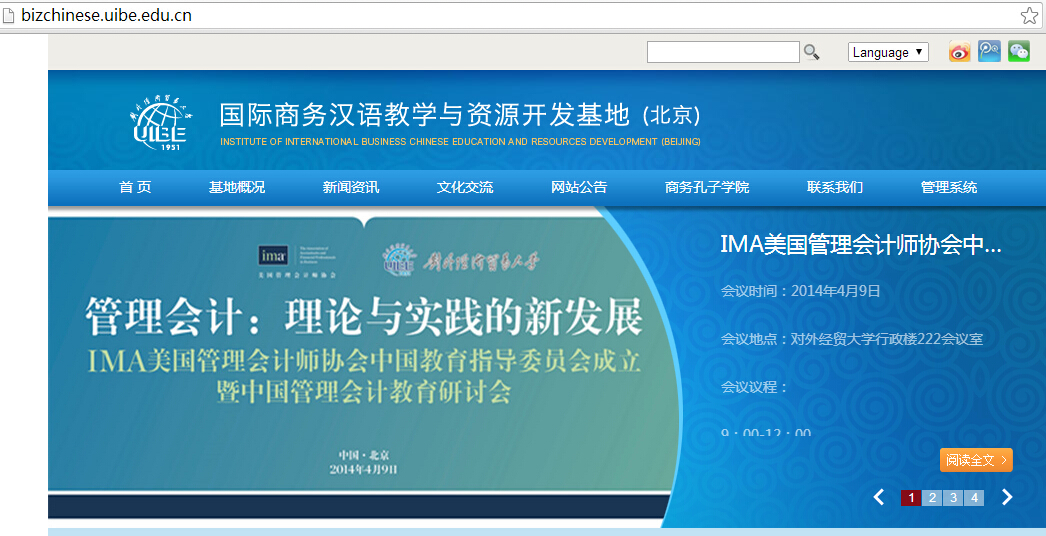This screenshot has width=1046, height=536.
Task: Click the page icon beside the URL
Action: [x=9, y=15]
